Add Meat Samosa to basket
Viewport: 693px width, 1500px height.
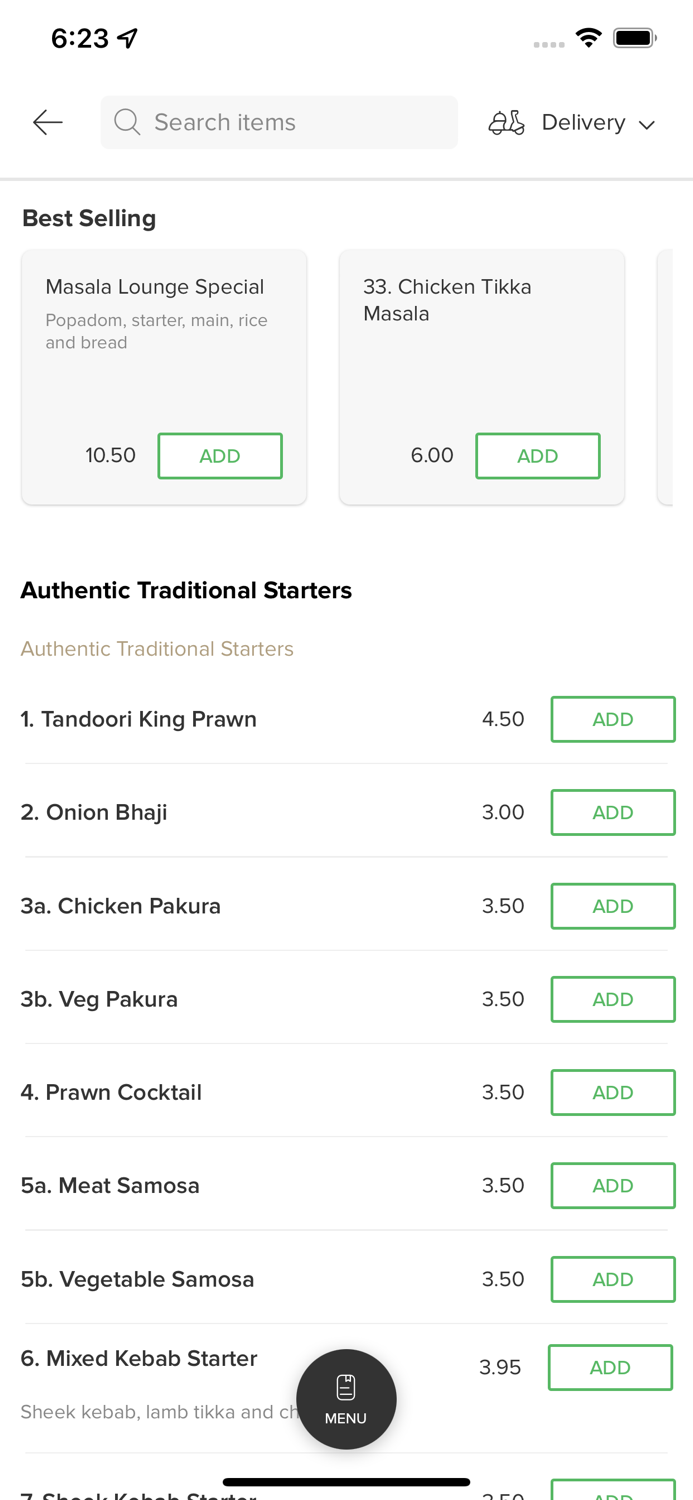click(x=612, y=1185)
